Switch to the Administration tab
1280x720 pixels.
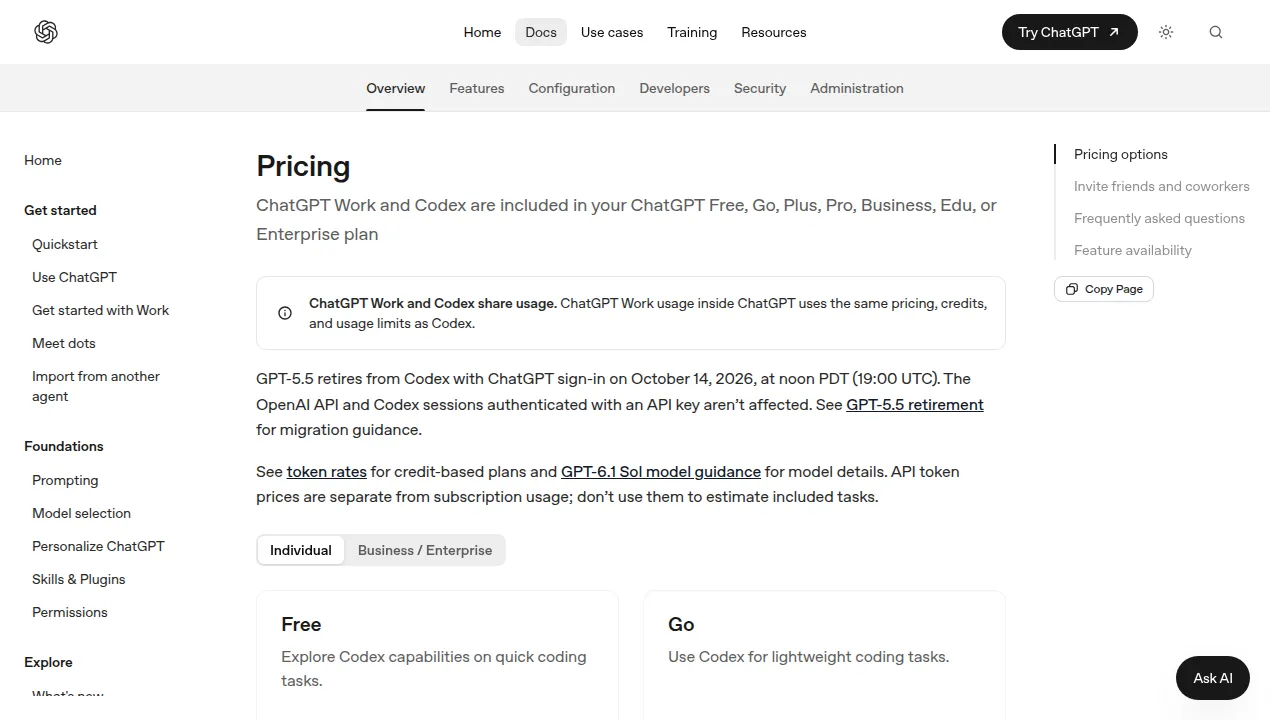coord(857,88)
